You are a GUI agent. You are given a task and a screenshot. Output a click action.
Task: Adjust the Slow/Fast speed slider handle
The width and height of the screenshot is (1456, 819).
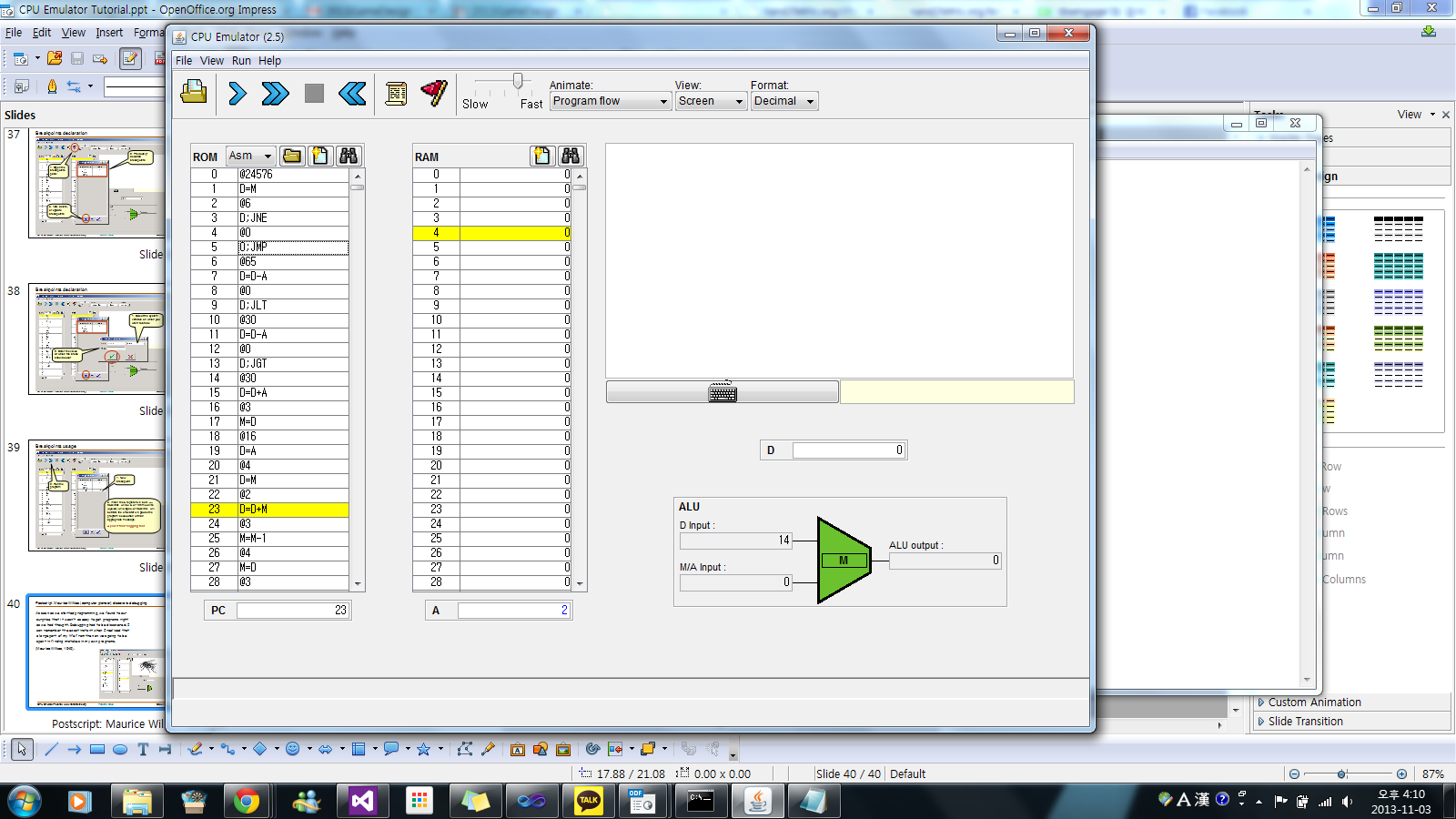coord(518,81)
